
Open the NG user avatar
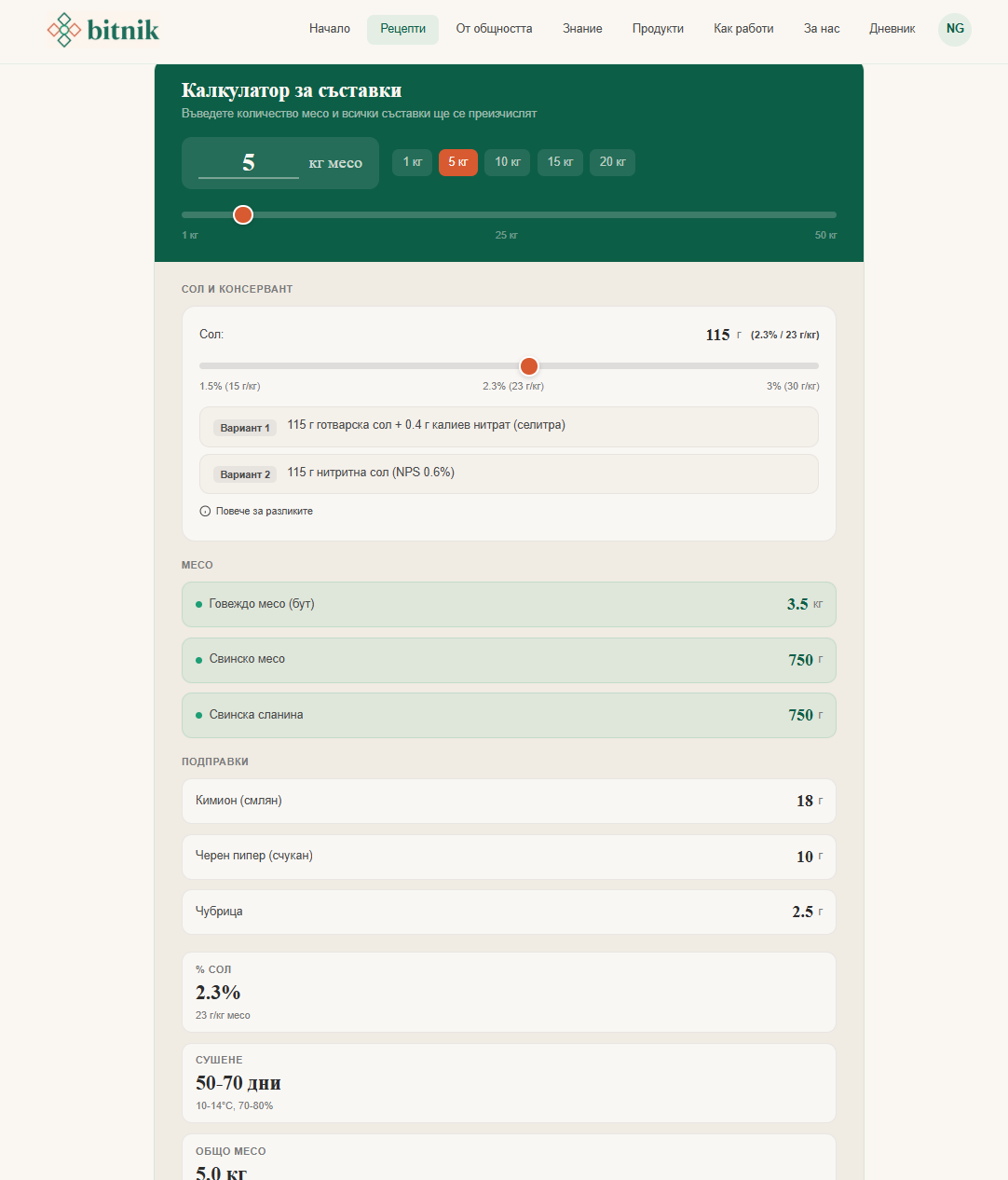tap(955, 29)
